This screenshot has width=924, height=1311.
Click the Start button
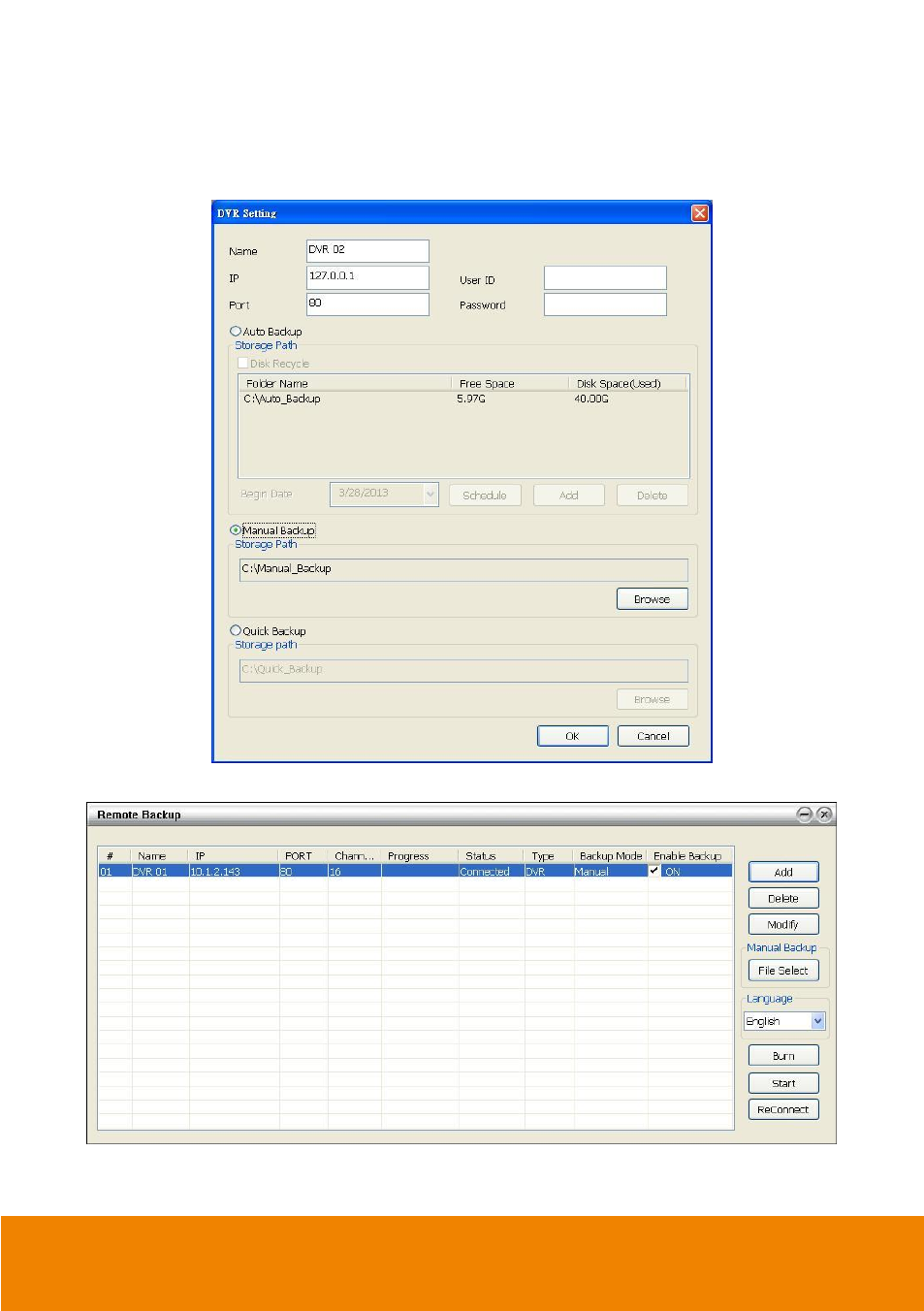click(x=783, y=1082)
